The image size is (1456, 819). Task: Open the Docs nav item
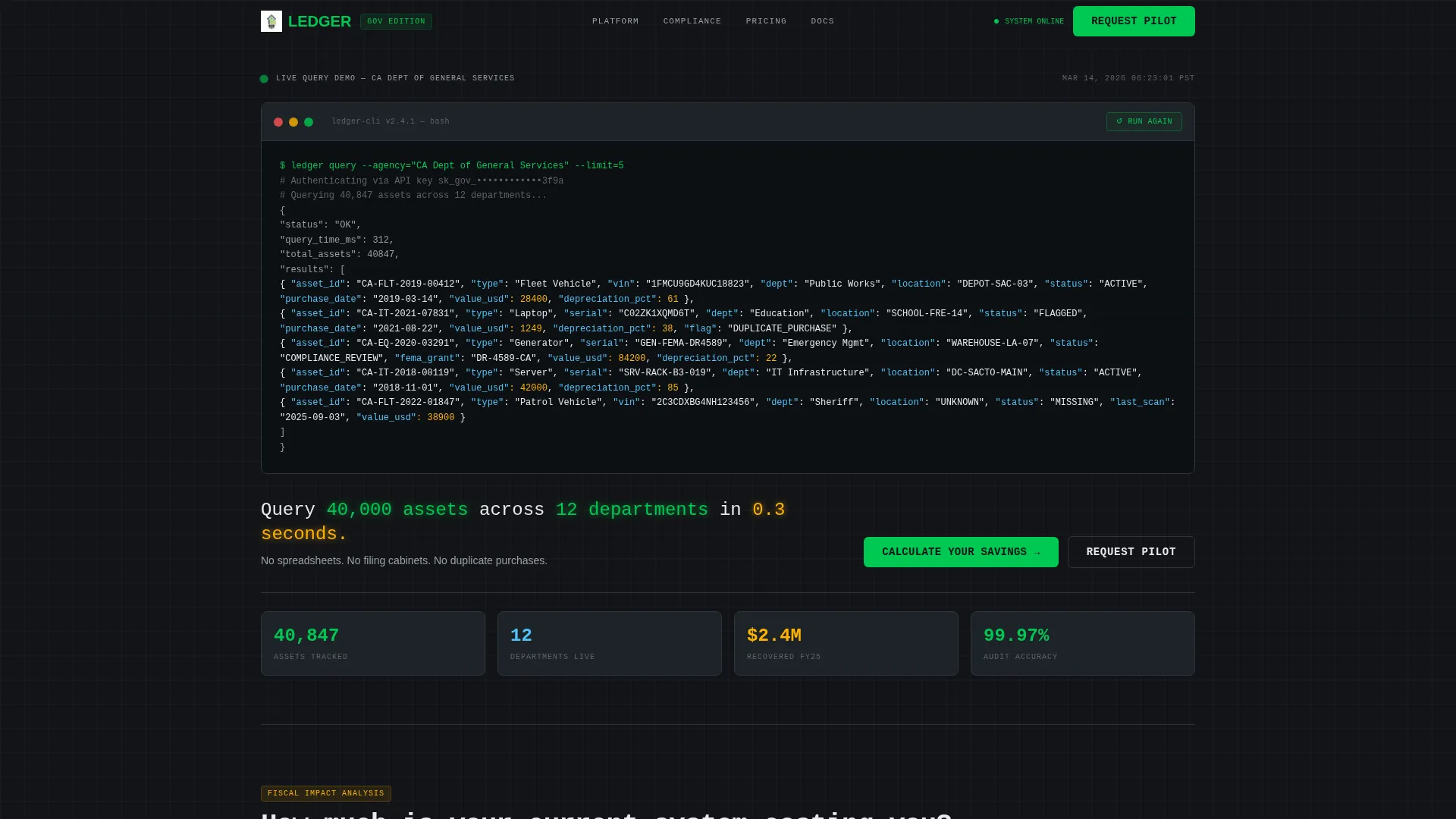click(x=823, y=21)
